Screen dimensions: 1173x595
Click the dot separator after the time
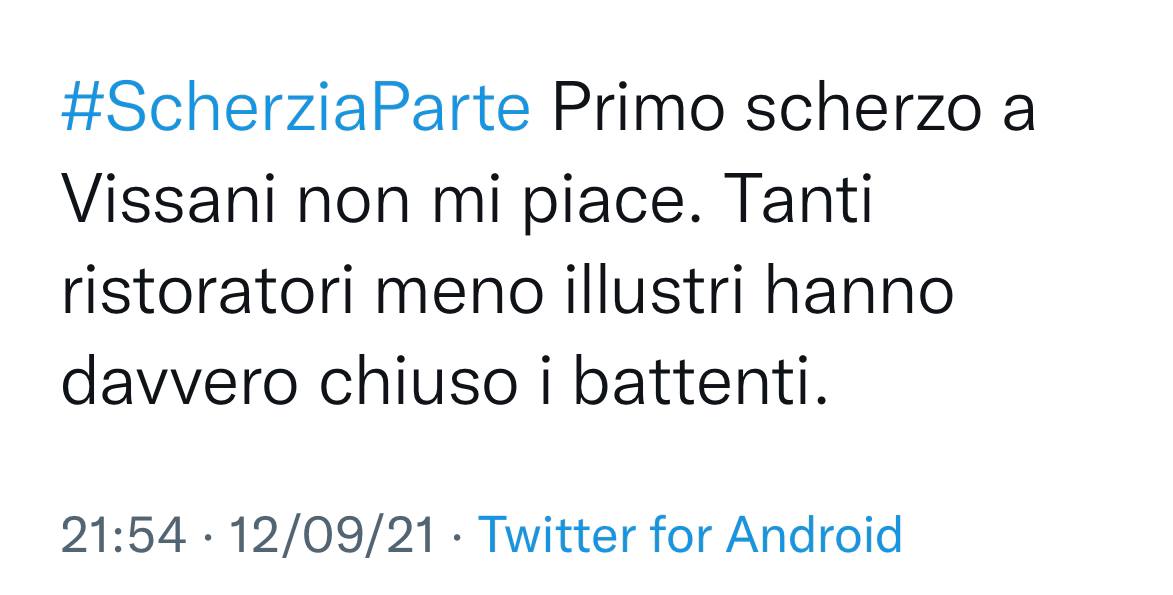pyautogui.click(x=207, y=535)
